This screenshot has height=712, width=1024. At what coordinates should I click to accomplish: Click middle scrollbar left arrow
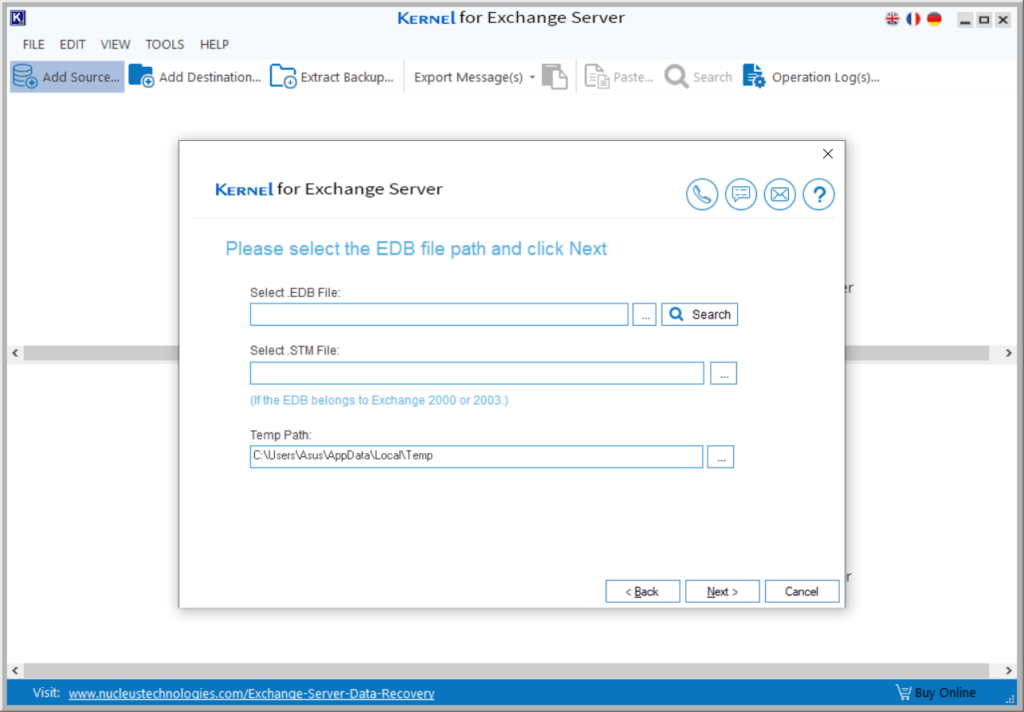15,353
